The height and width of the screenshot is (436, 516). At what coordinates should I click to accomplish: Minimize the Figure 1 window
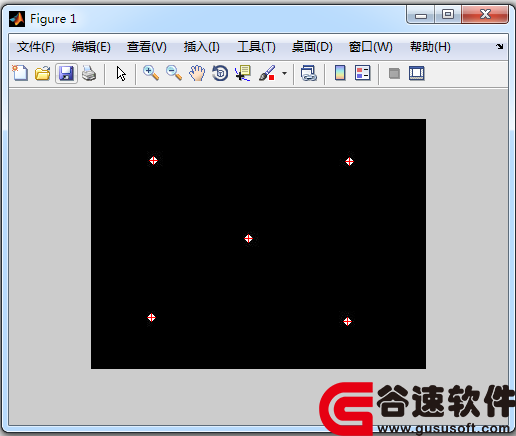(x=421, y=15)
